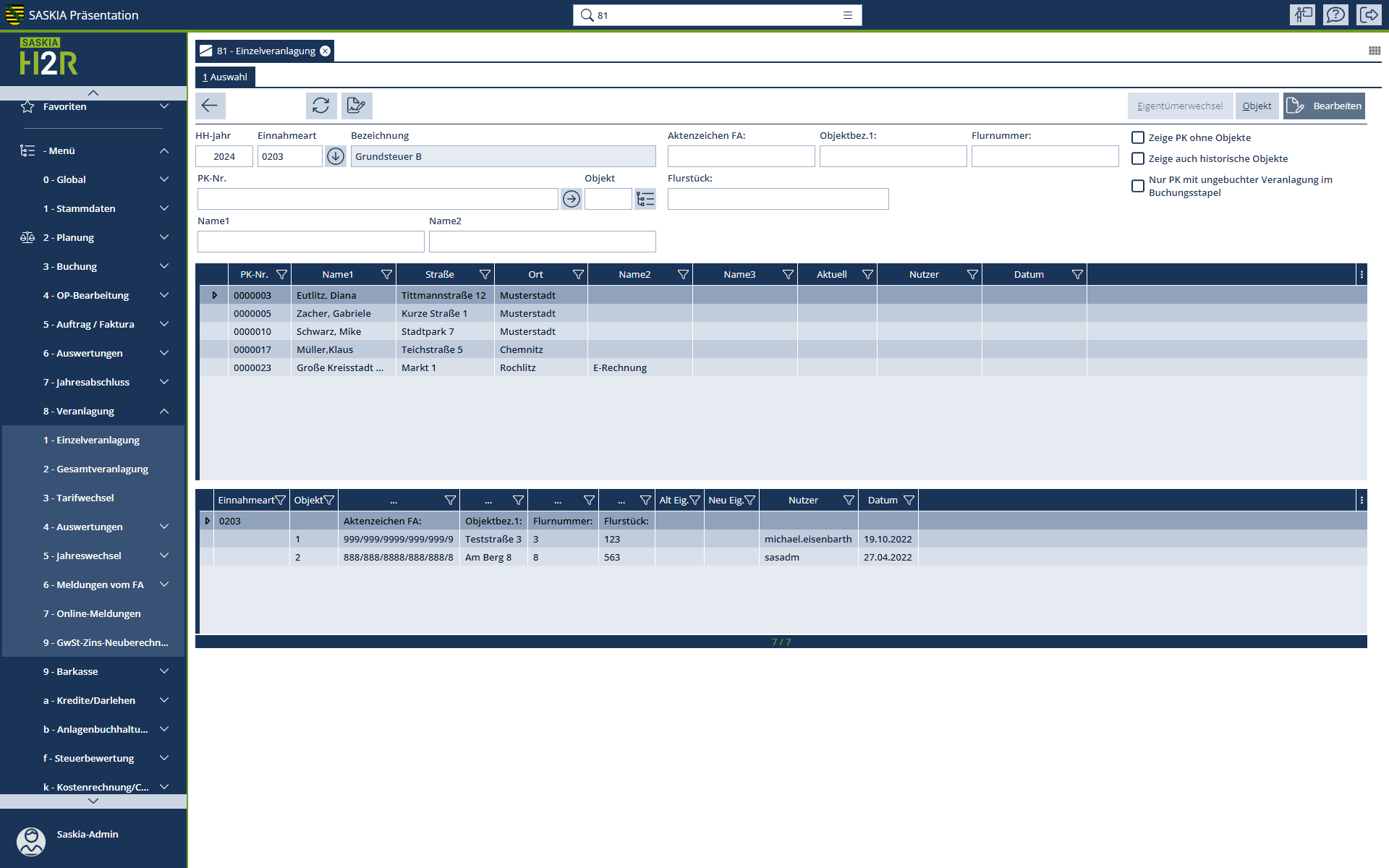Viewport: 1389px width, 868px height.
Task: Toggle Nur PK mit ungebuchter Veranlagung checkbox
Action: pyautogui.click(x=1138, y=186)
